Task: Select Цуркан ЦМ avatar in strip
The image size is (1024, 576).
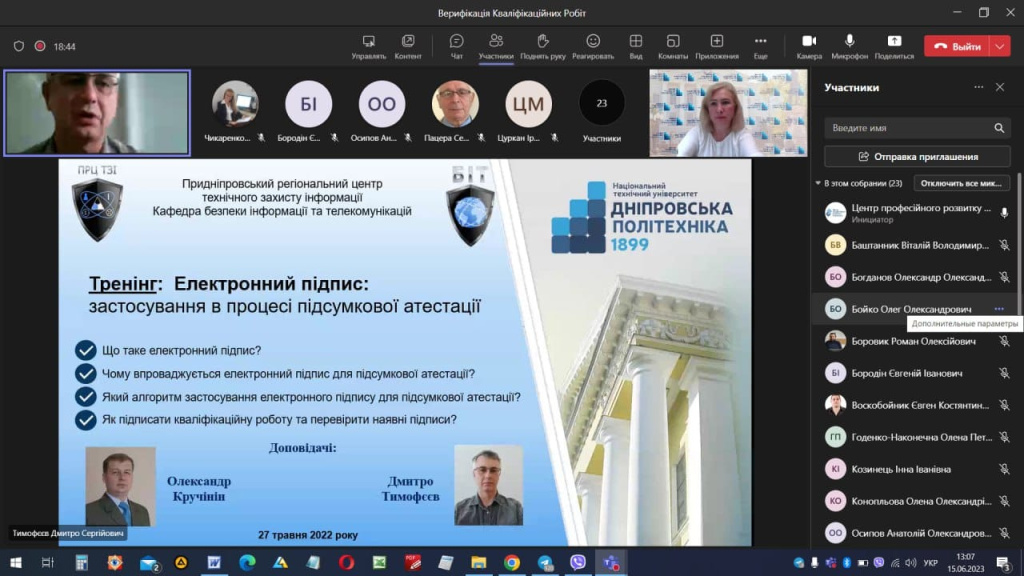Action: pyautogui.click(x=528, y=103)
